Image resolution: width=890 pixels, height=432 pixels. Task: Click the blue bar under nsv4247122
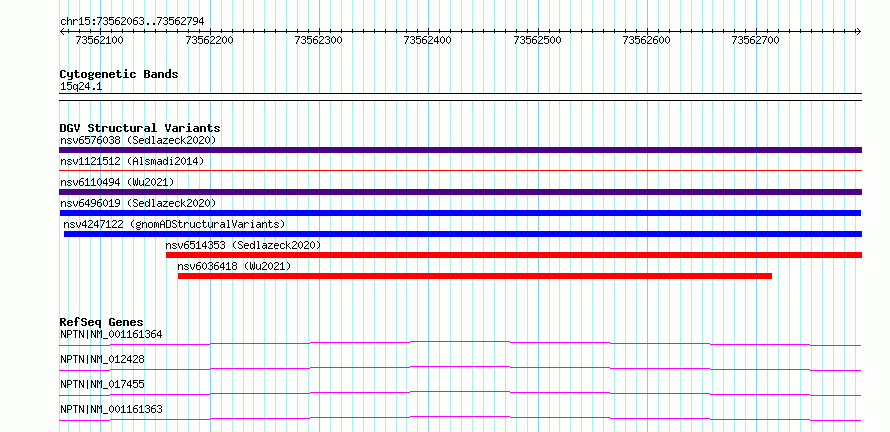pyautogui.click(x=463, y=234)
